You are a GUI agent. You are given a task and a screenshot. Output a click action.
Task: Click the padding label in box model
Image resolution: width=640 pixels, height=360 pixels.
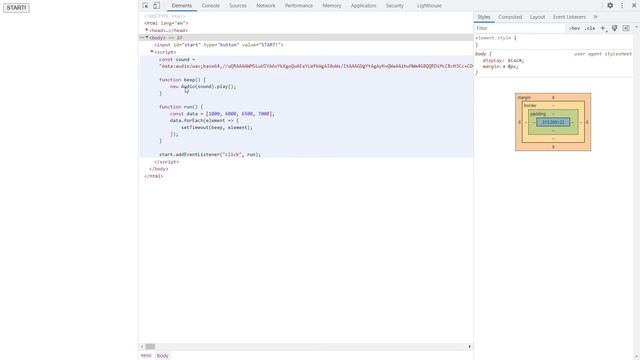pyautogui.click(x=538, y=114)
